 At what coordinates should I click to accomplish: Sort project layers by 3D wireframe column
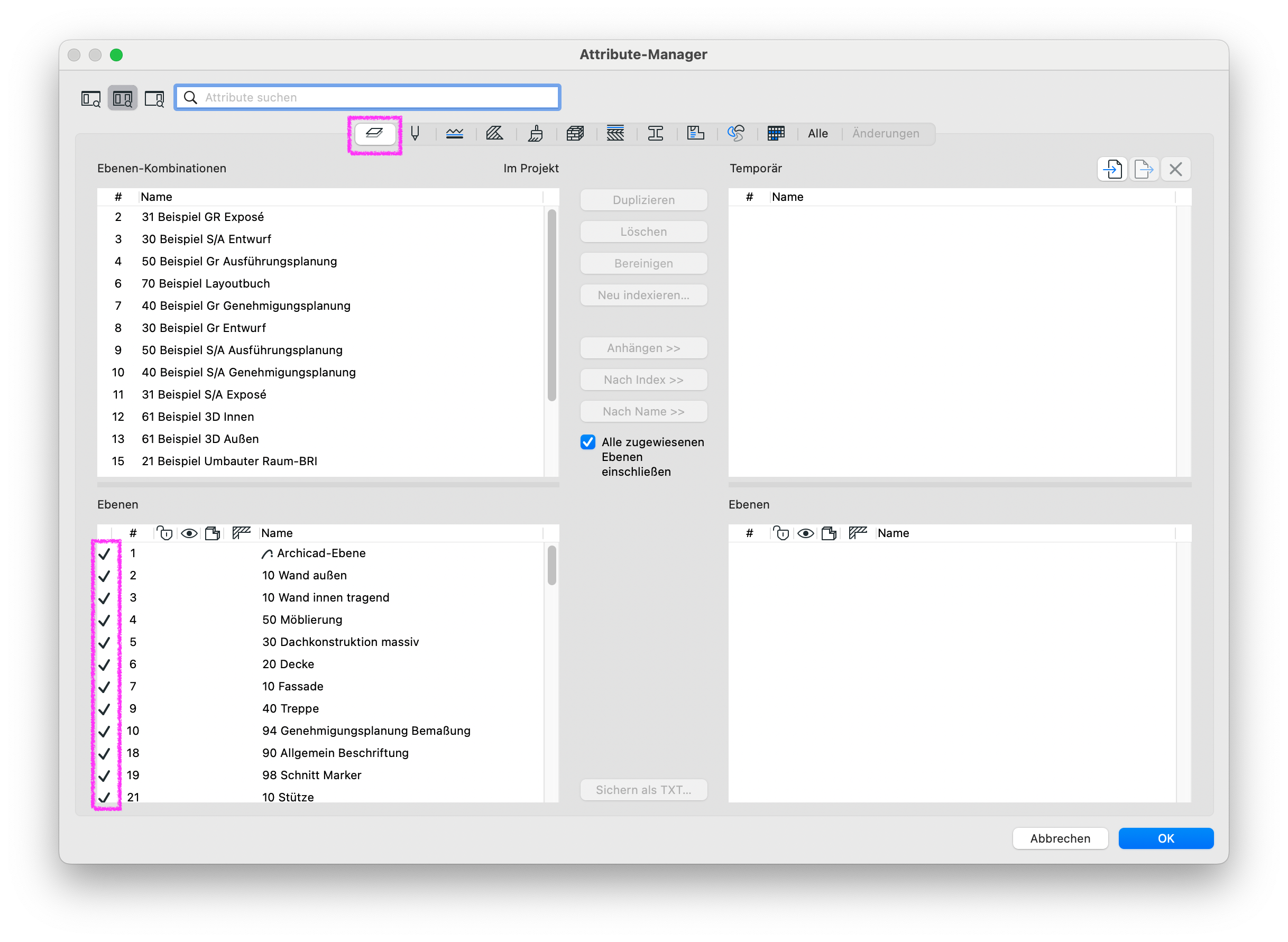click(213, 533)
